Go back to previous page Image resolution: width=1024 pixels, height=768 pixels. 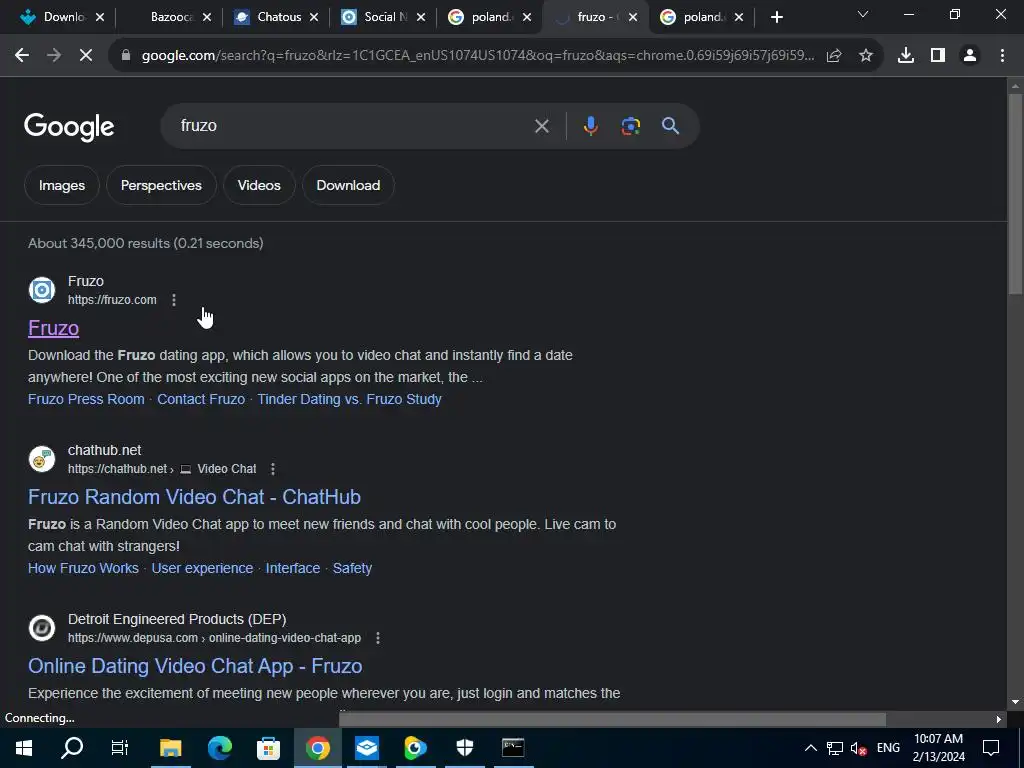click(22, 56)
